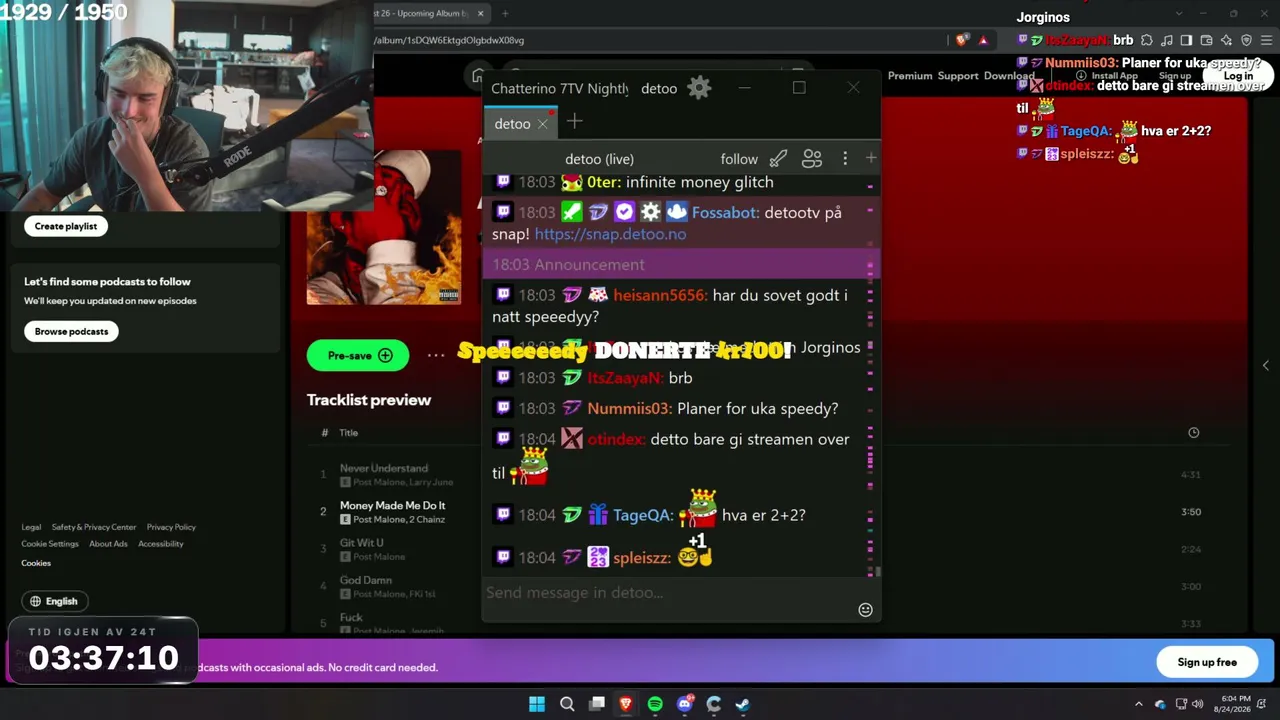Viewport: 1280px width, 720px height.
Task: Open the Support link in Spotify header
Action: click(x=958, y=76)
